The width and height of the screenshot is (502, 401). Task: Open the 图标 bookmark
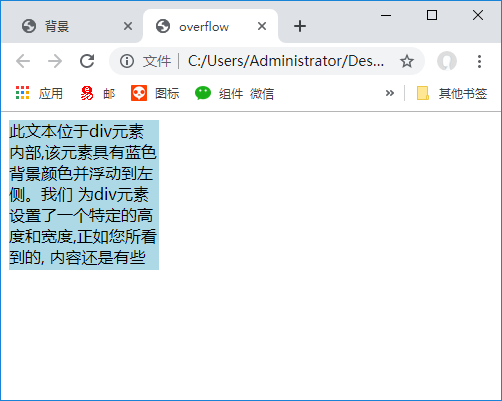[x=155, y=93]
